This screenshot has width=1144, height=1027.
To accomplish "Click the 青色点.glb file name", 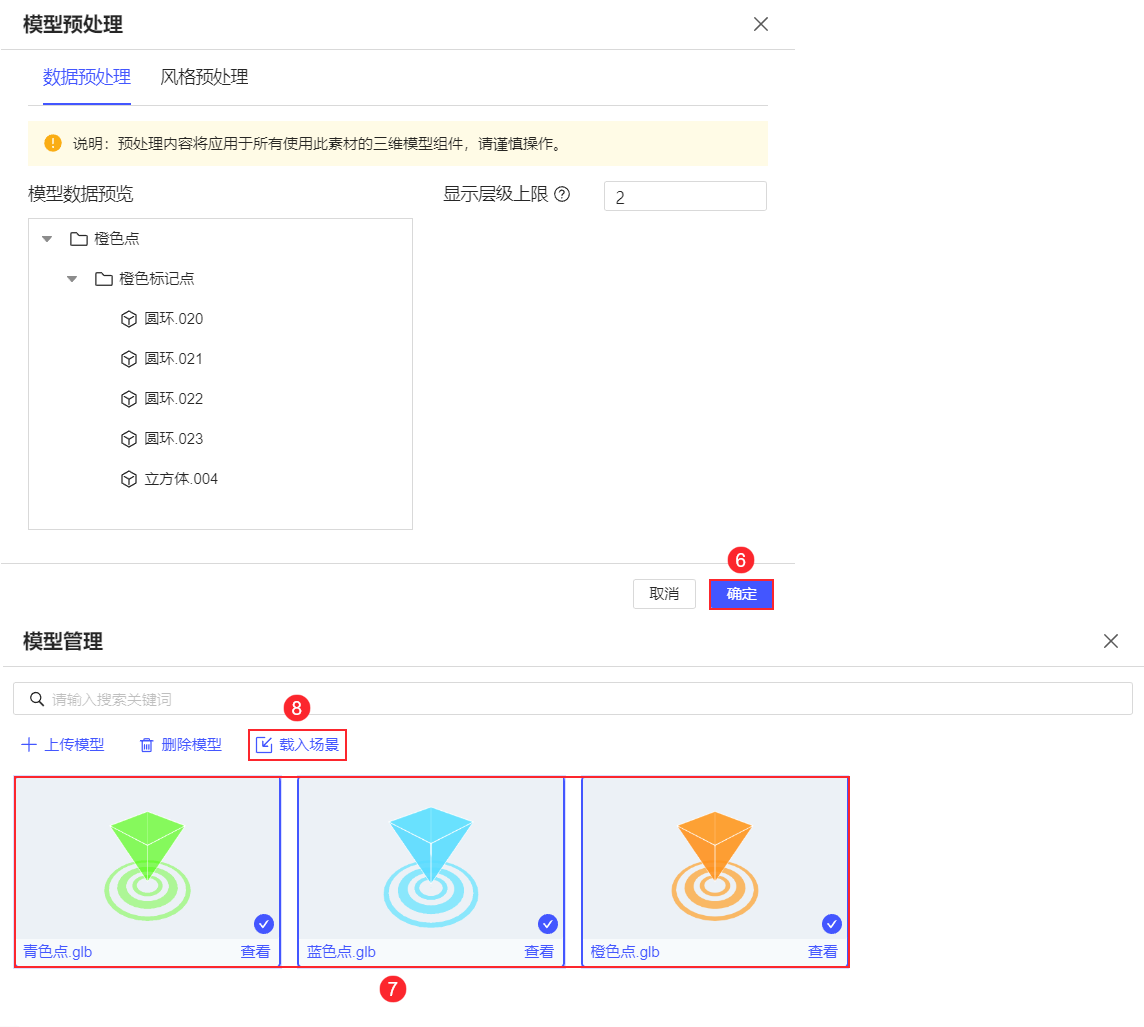I will [58, 952].
